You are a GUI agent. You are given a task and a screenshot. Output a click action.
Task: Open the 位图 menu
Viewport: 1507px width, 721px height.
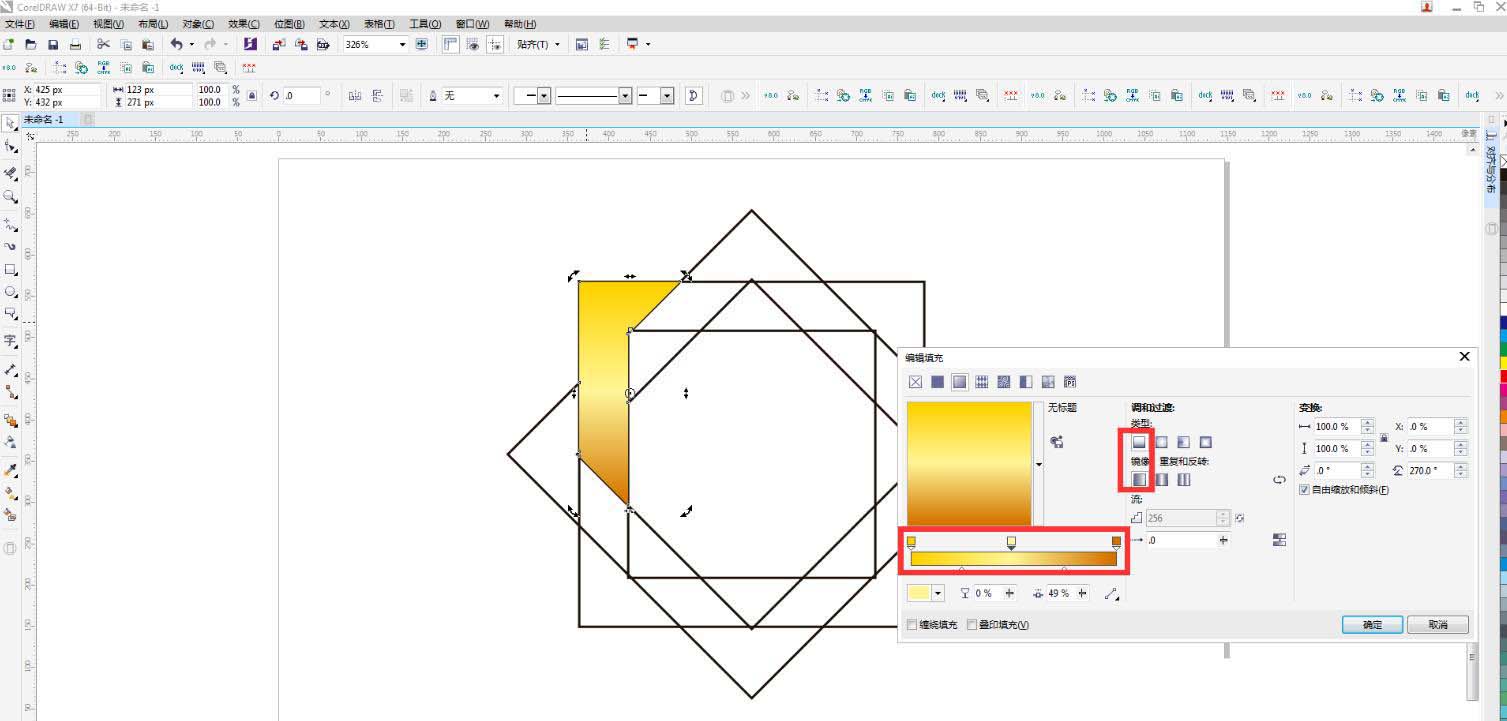289,24
